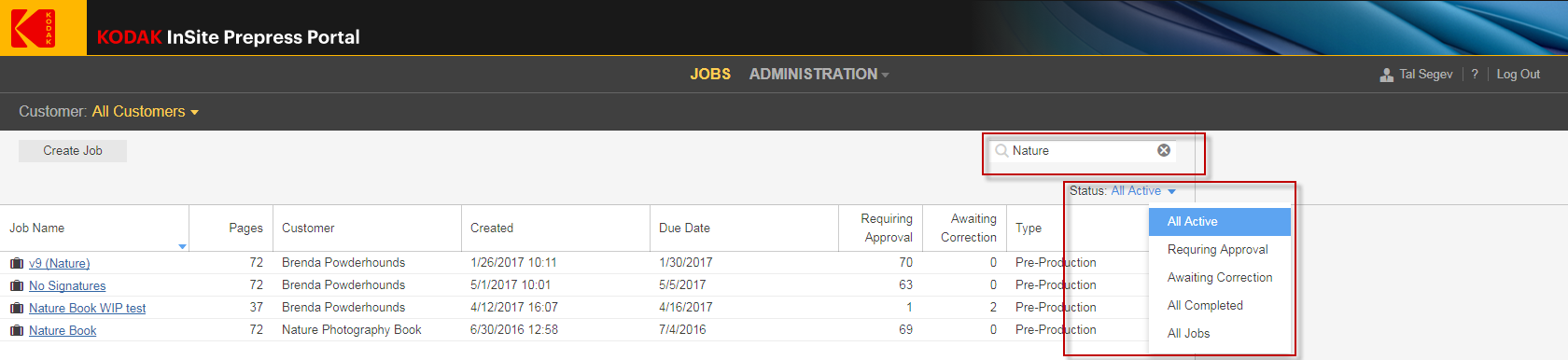
Task: Clear the Nature search text
Action: click(x=1164, y=150)
